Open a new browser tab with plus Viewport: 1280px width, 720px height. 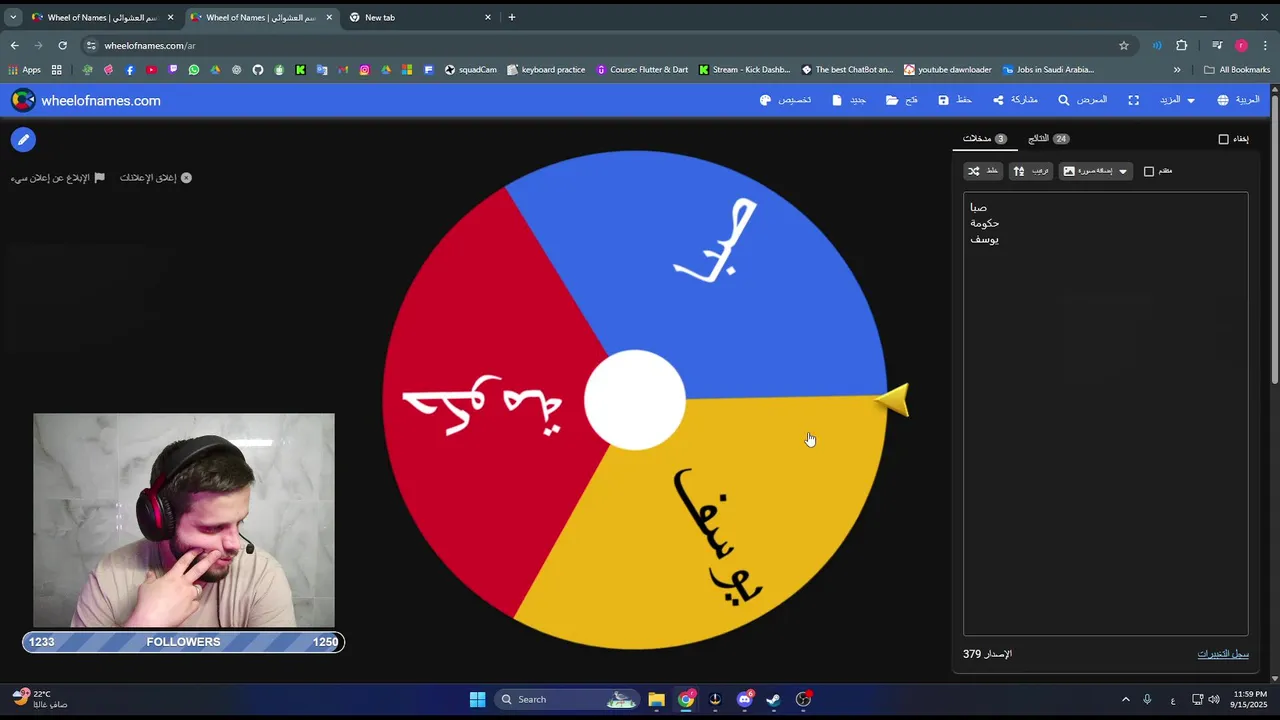point(512,17)
